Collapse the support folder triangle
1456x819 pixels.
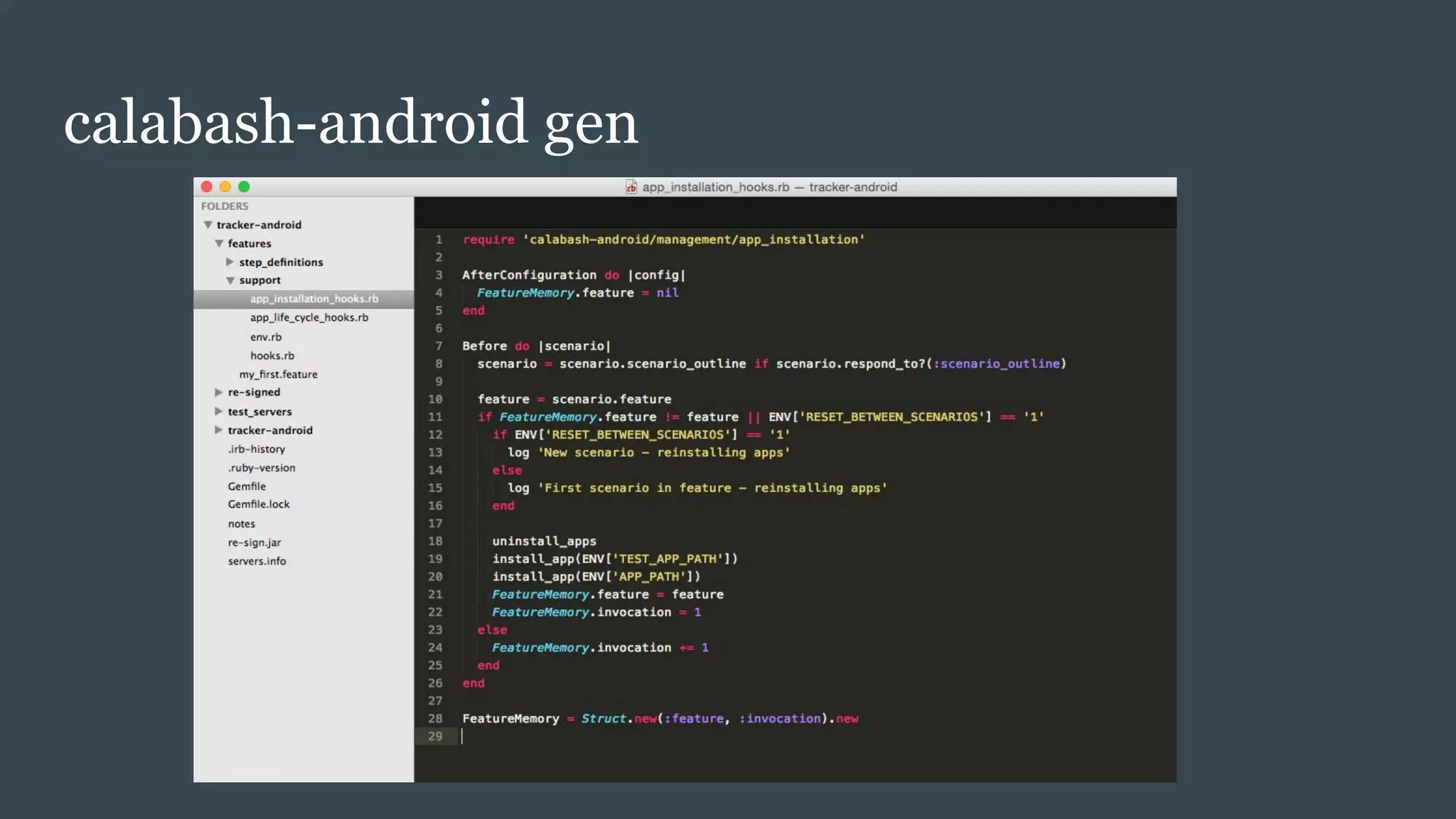(x=230, y=280)
